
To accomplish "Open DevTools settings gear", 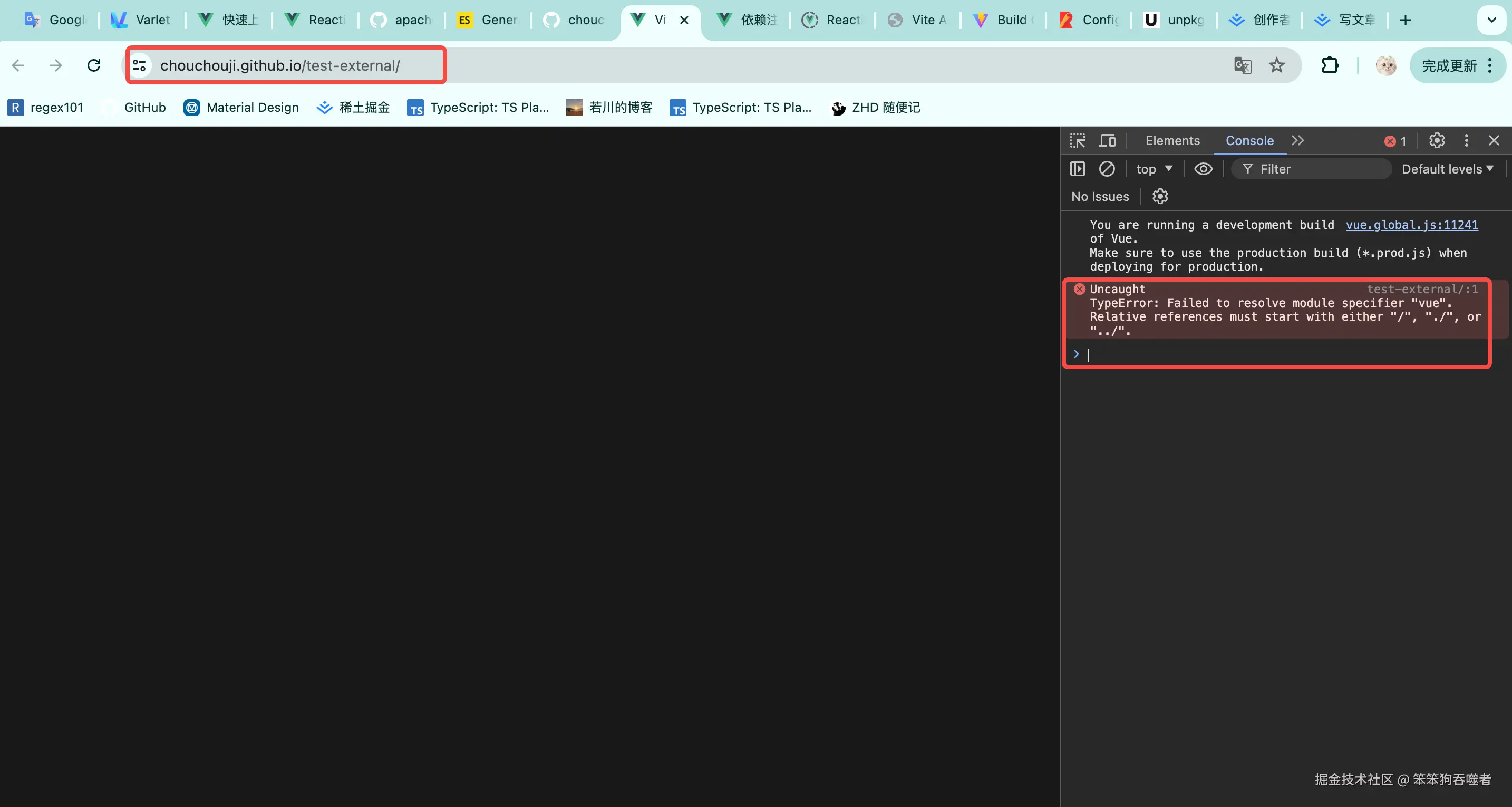I will pos(1436,140).
